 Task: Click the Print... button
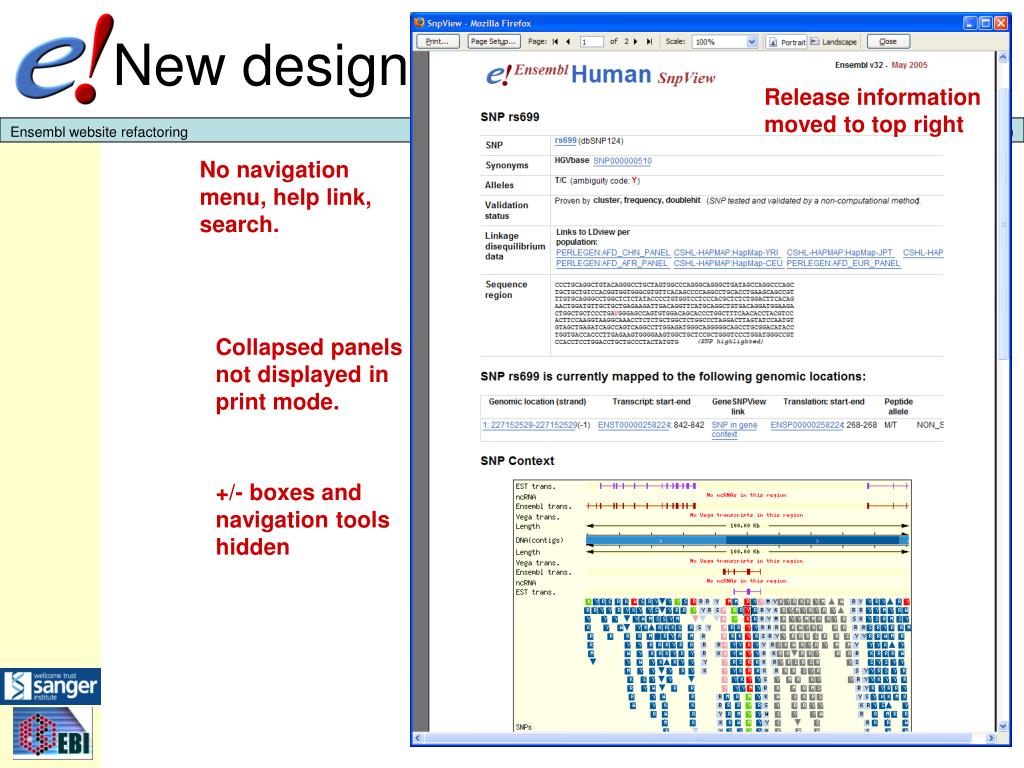coord(437,42)
